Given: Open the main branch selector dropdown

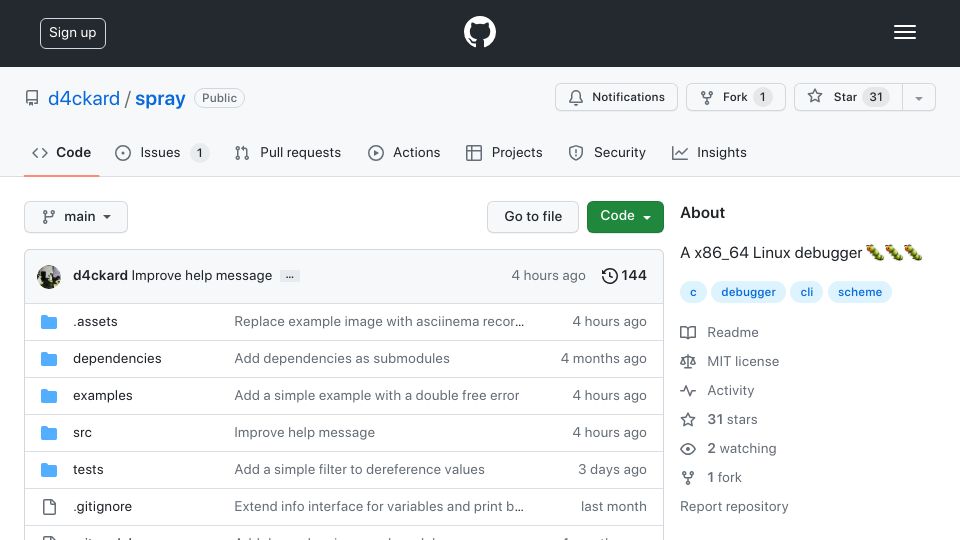Looking at the screenshot, I should [x=76, y=217].
